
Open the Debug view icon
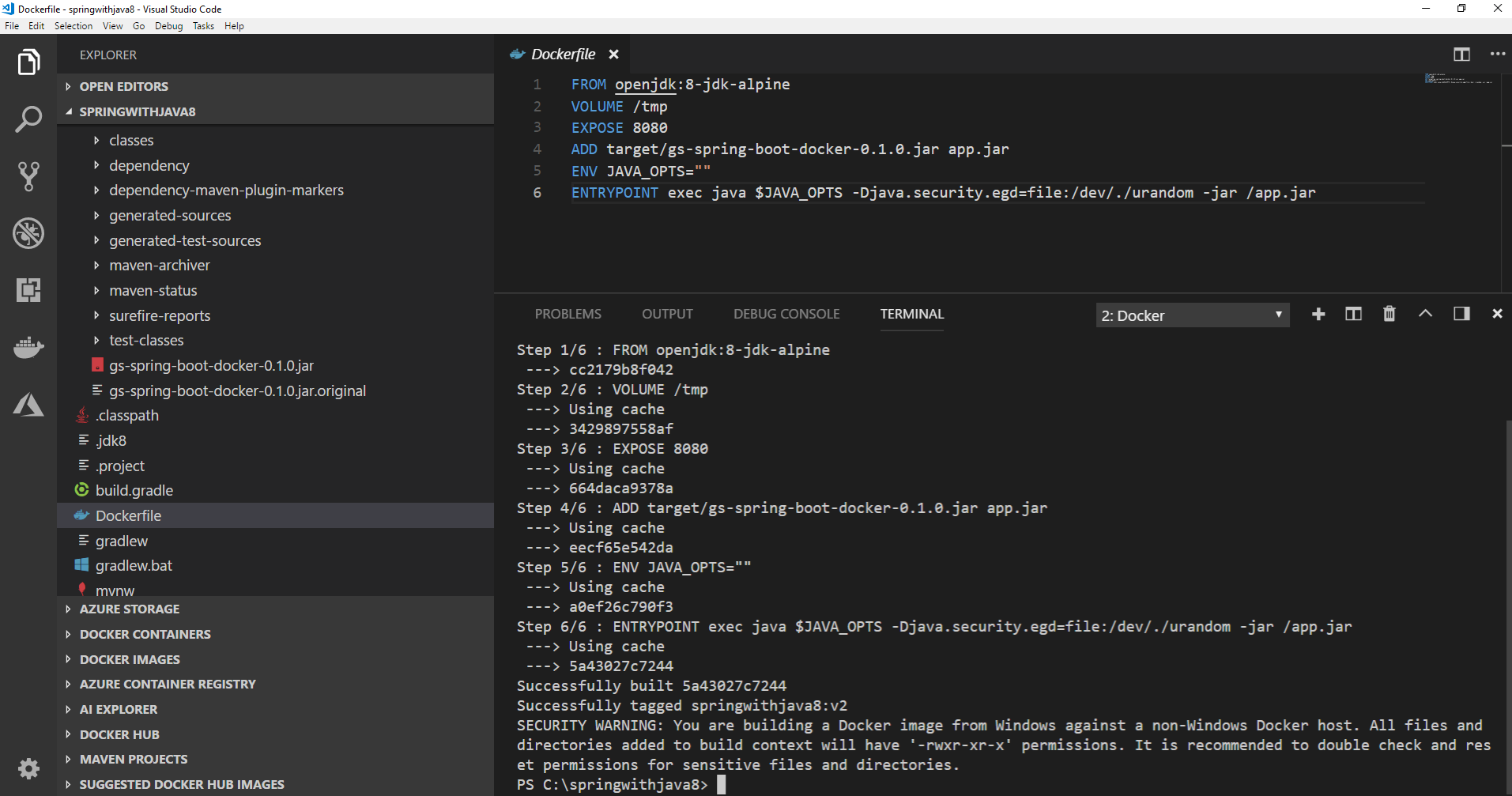point(28,233)
